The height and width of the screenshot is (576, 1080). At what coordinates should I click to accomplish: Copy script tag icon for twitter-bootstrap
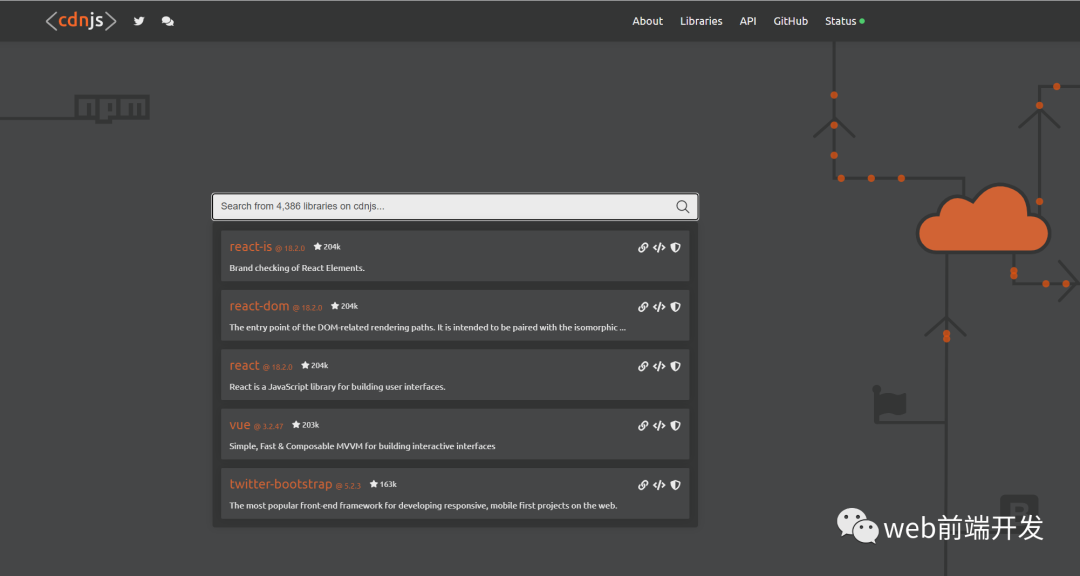tap(659, 484)
